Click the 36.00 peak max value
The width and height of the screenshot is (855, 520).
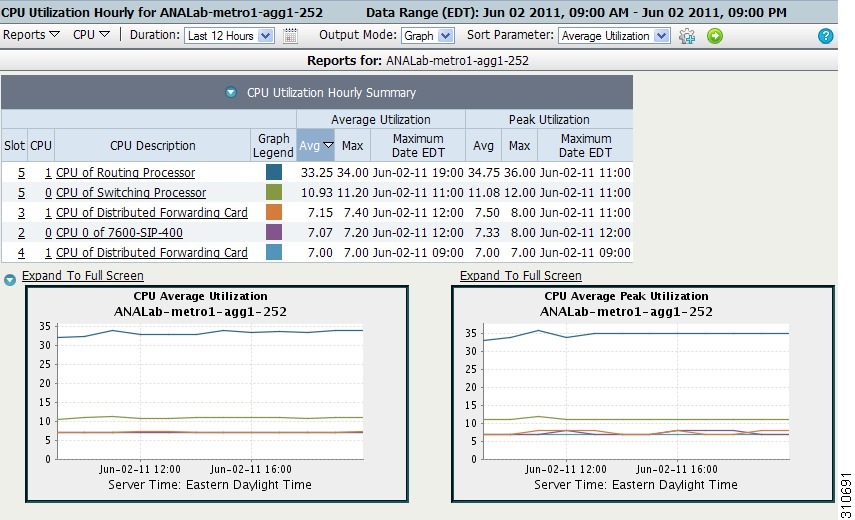point(520,173)
